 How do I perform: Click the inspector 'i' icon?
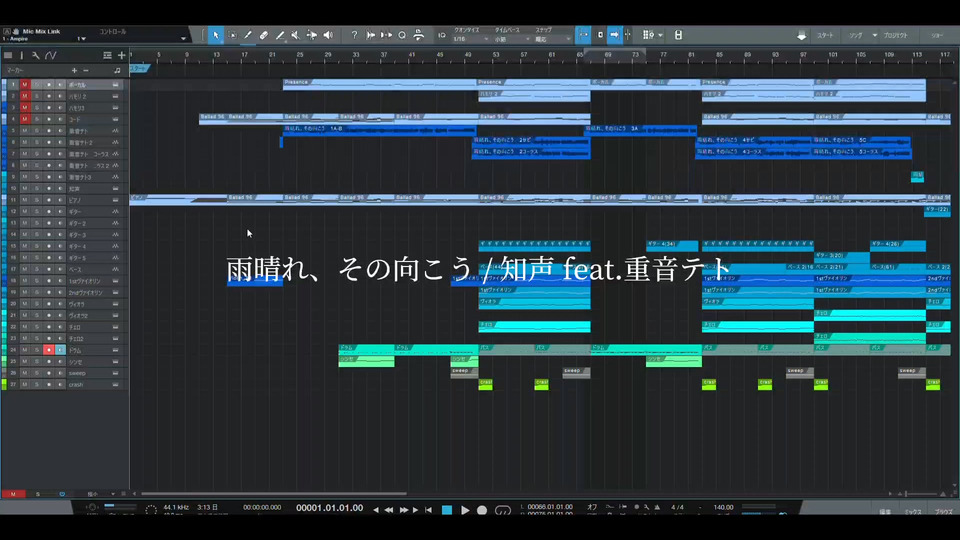tap(21, 55)
